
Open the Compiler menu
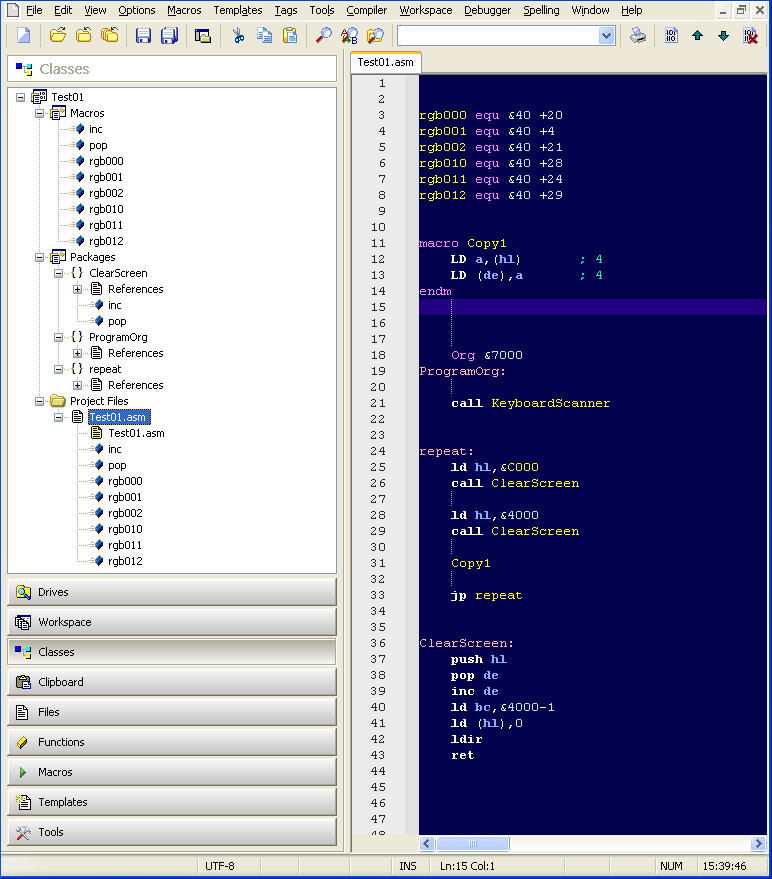pyautogui.click(x=366, y=10)
